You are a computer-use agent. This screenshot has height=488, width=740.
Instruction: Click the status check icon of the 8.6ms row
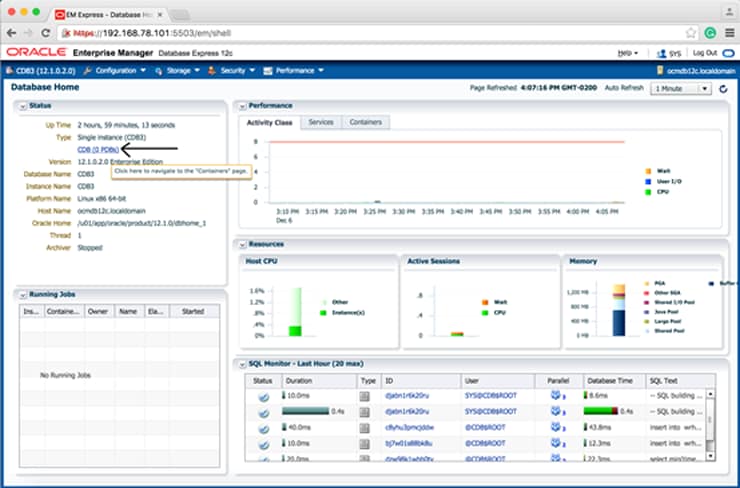263,396
